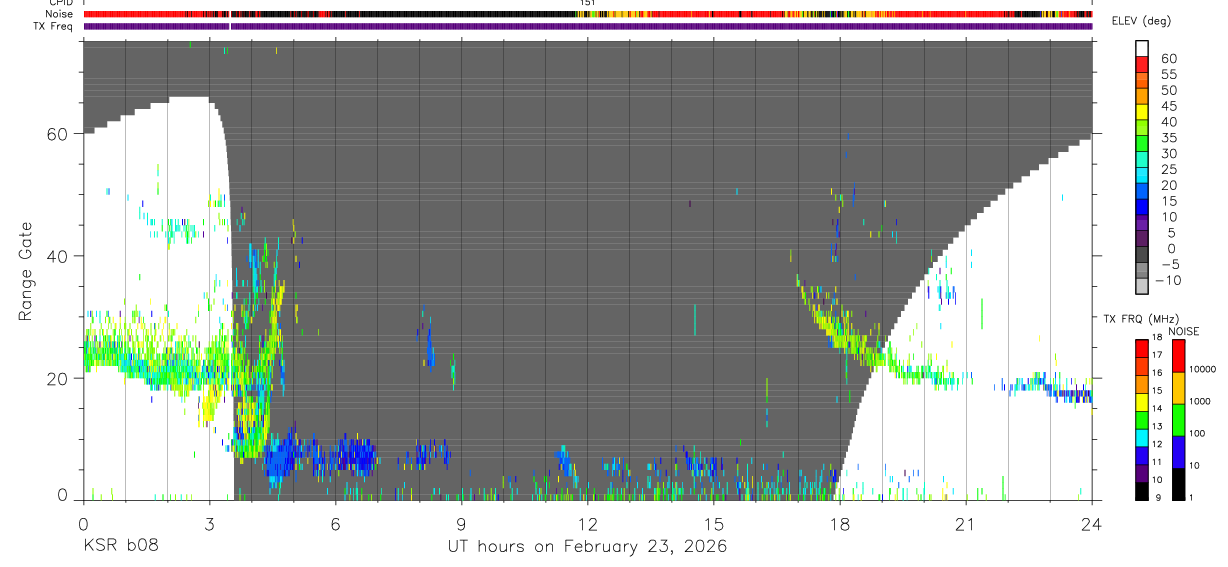
Task: Pick the black 1–10 swatch in the NOISE bar
Action: tap(1178, 484)
